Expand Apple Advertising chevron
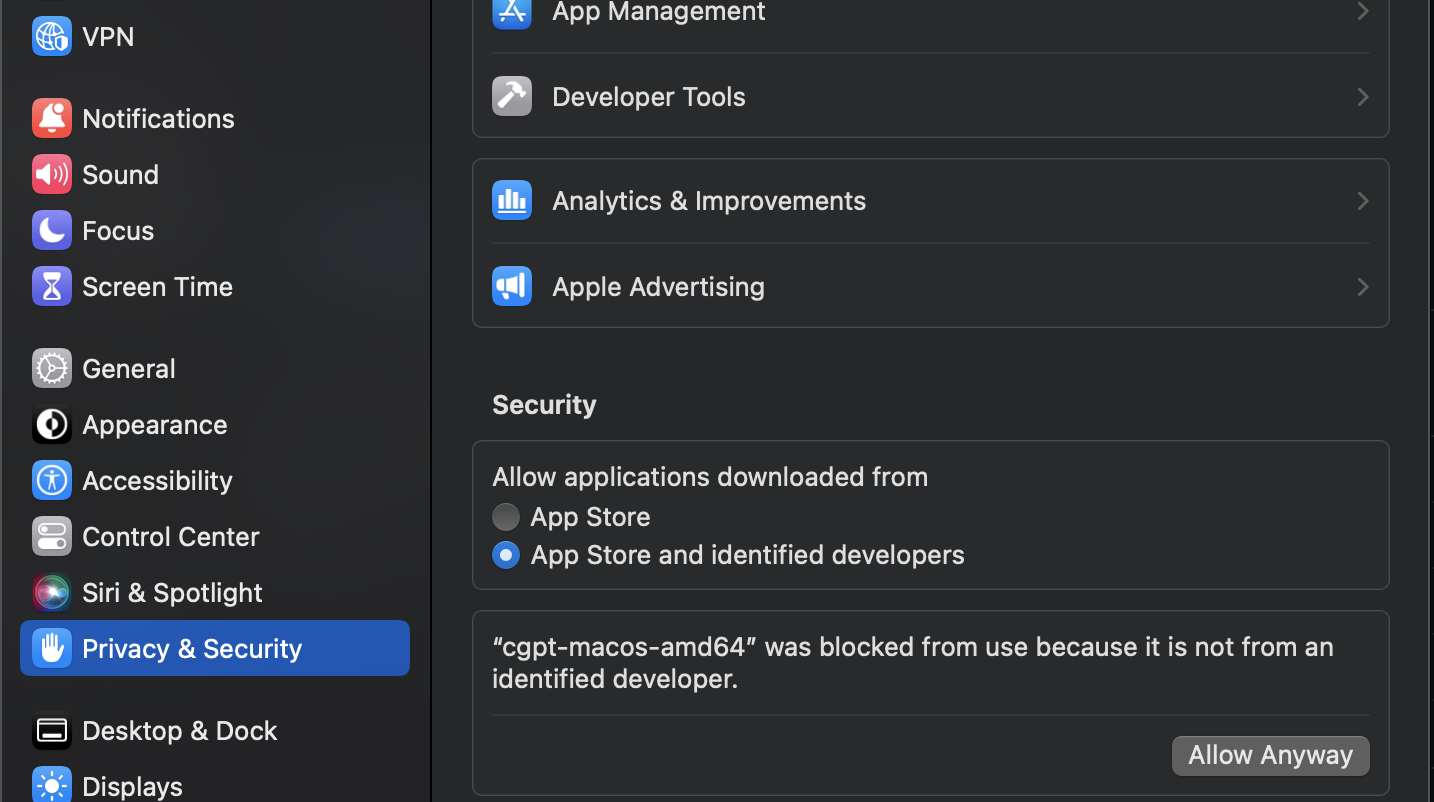This screenshot has height=802, width=1434. 1363,287
